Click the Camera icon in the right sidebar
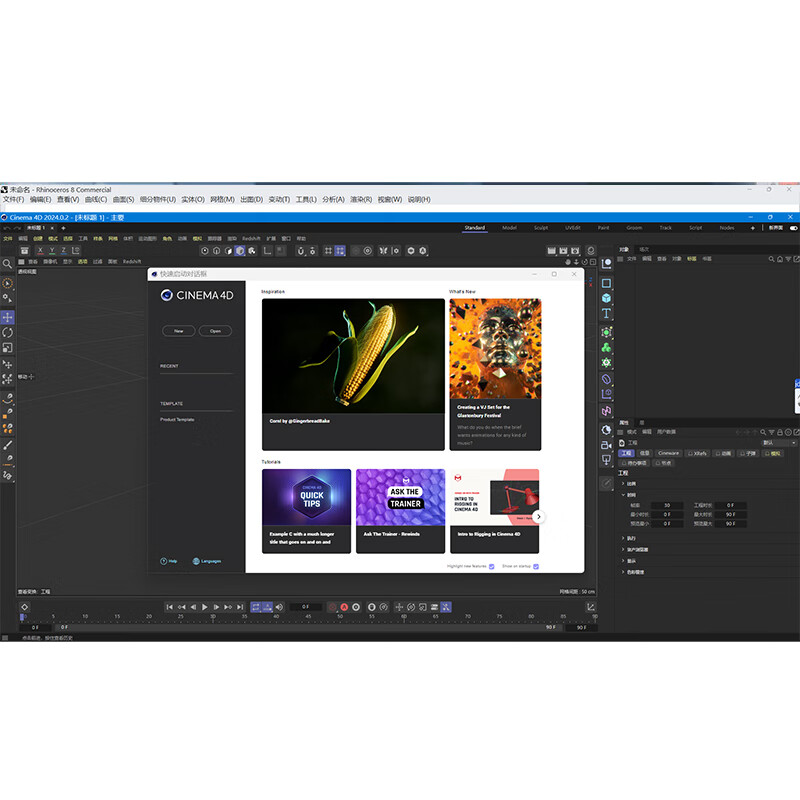 pos(607,446)
